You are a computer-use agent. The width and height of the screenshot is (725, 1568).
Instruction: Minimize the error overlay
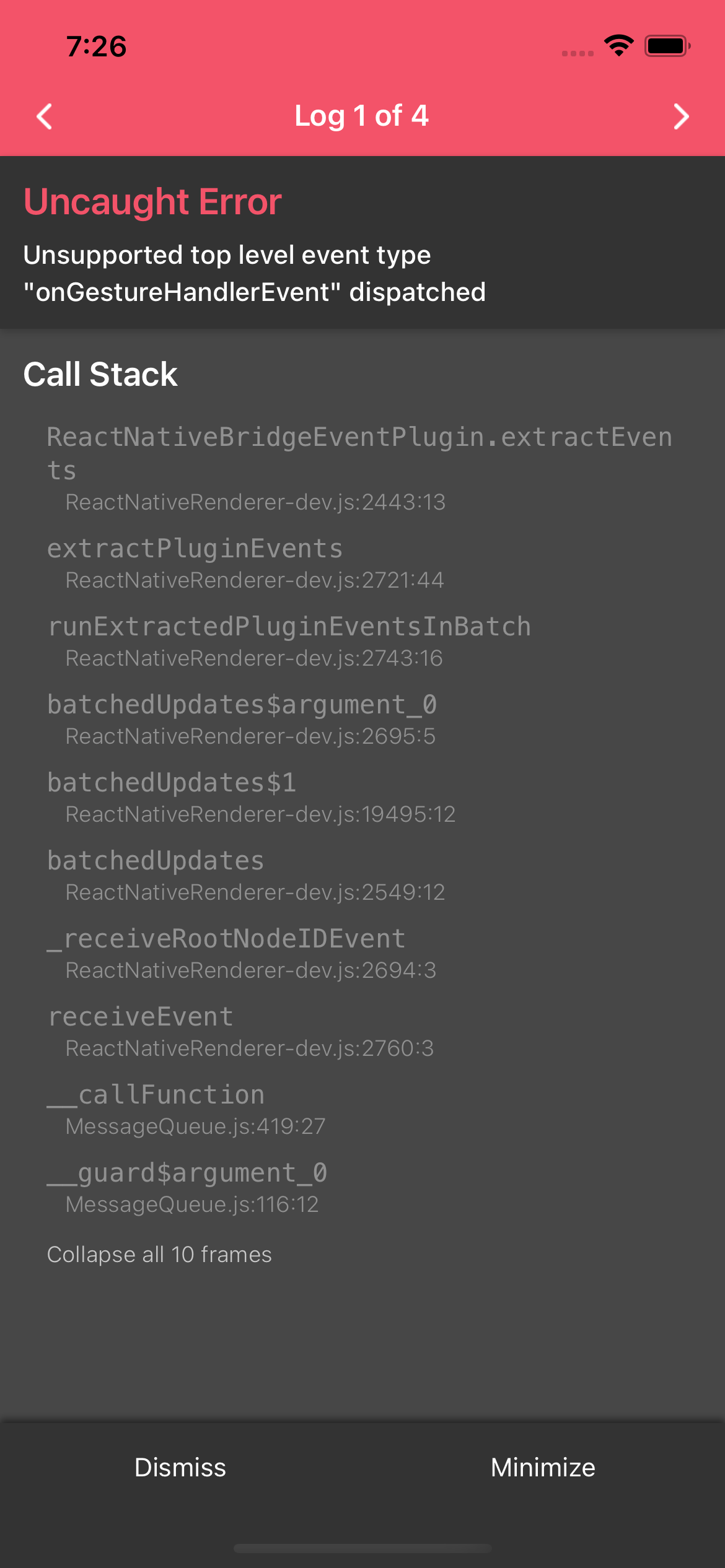pyautogui.click(x=543, y=1467)
